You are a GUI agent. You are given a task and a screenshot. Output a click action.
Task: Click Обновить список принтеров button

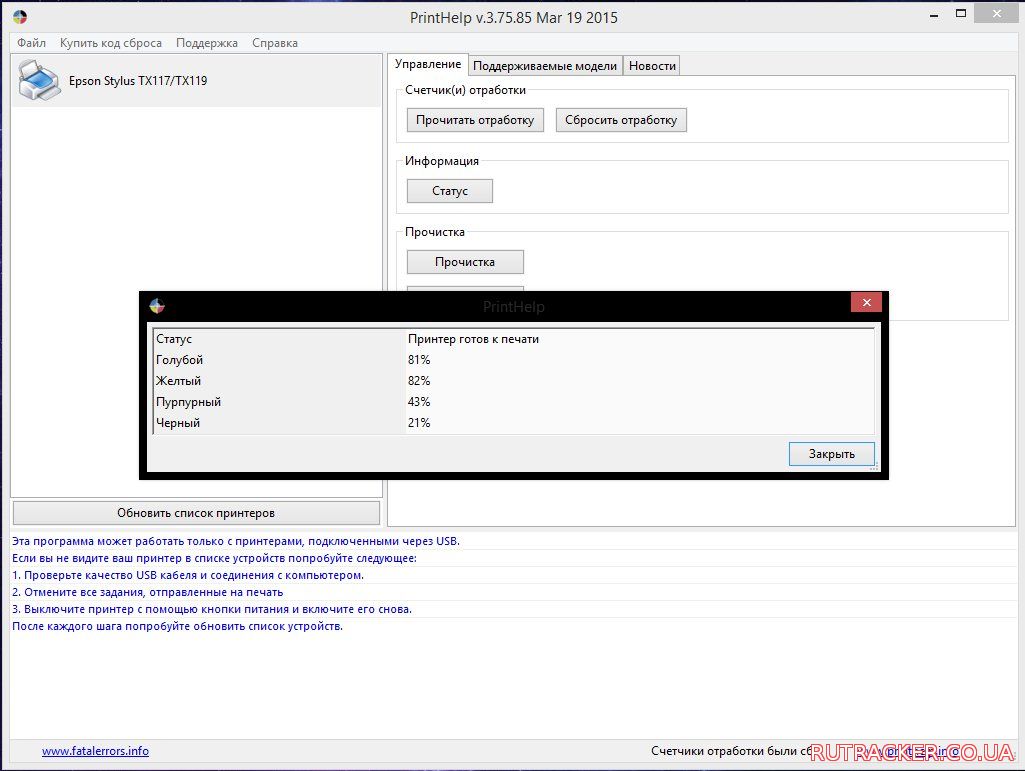196,513
